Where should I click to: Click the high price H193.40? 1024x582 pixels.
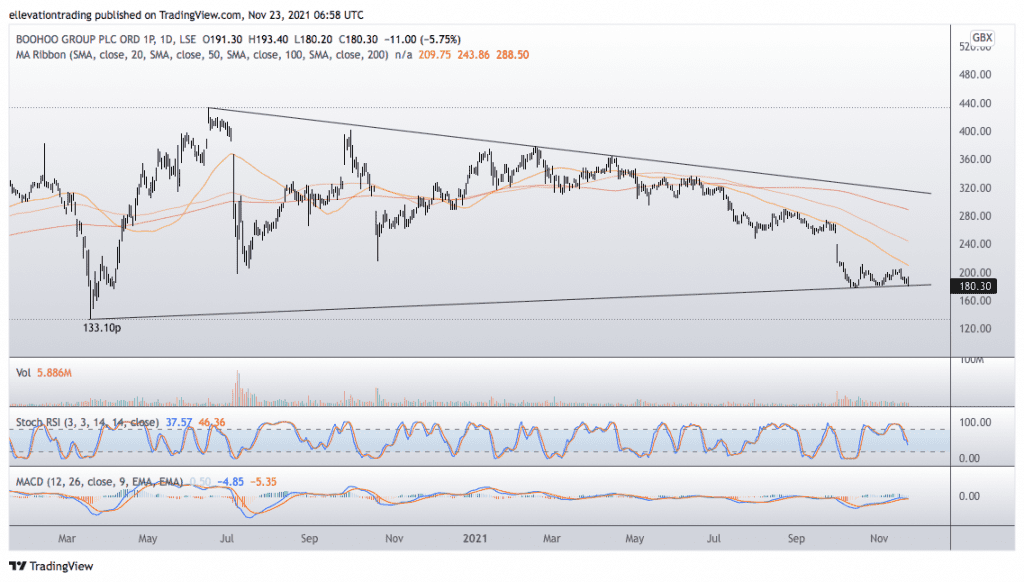[268, 39]
